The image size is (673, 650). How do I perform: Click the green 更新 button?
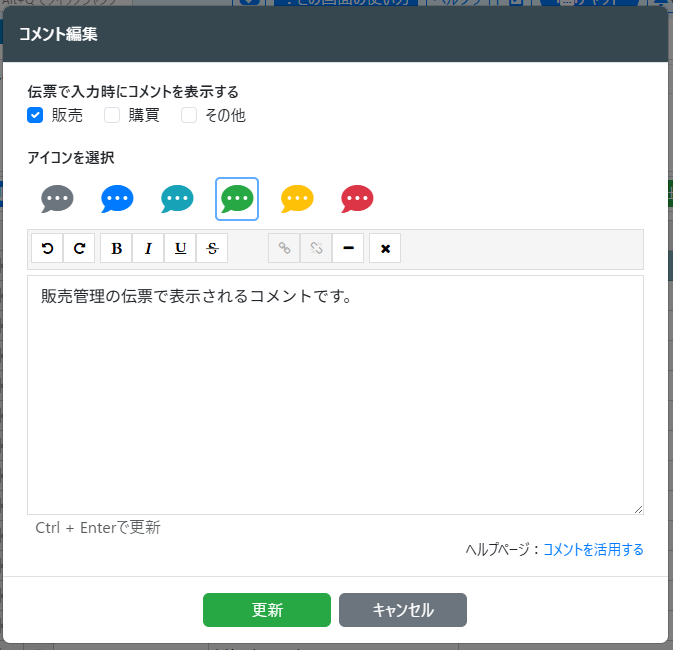(266, 610)
